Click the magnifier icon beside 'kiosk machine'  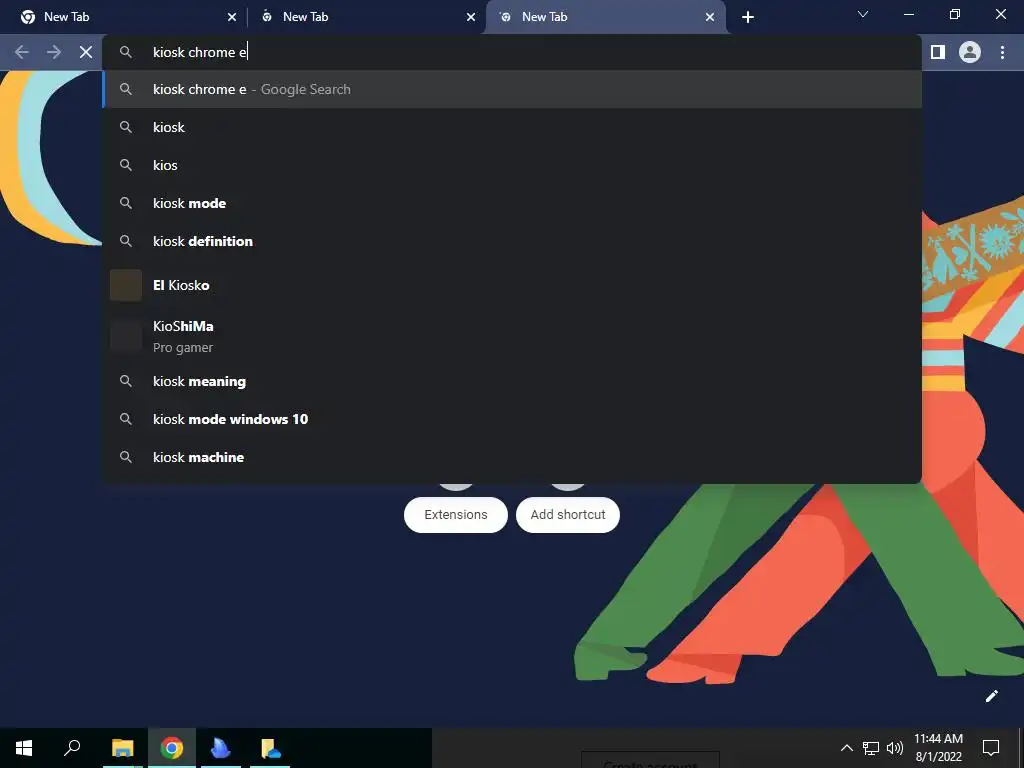(126, 457)
